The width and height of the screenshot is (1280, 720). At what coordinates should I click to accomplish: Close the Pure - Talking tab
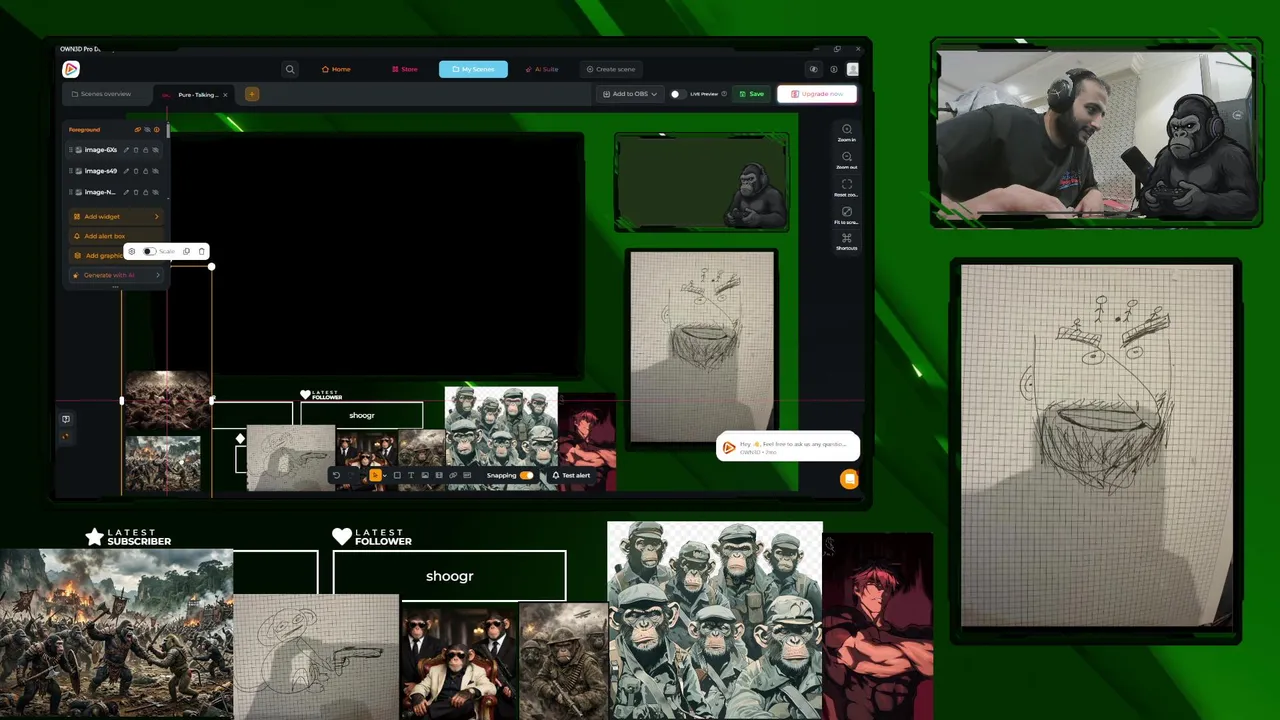pos(225,95)
